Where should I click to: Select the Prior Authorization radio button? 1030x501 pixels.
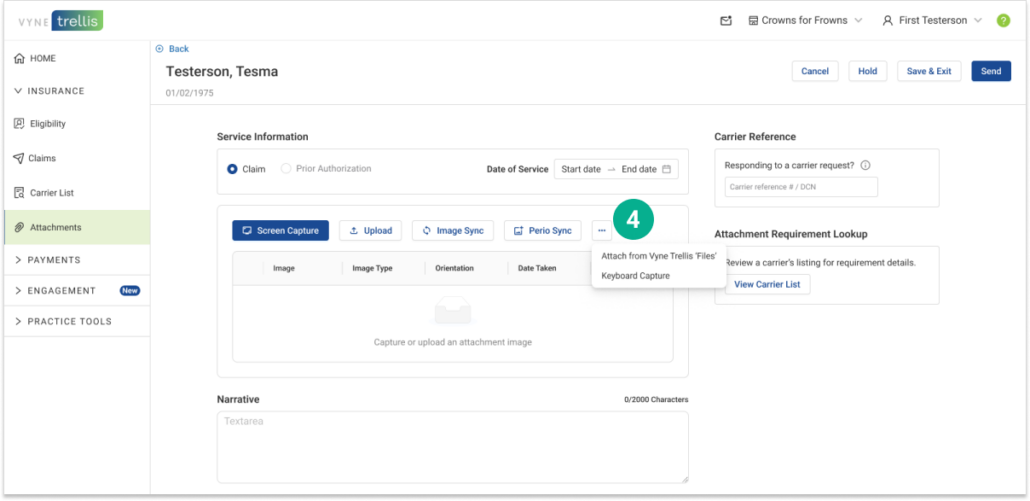(x=286, y=169)
